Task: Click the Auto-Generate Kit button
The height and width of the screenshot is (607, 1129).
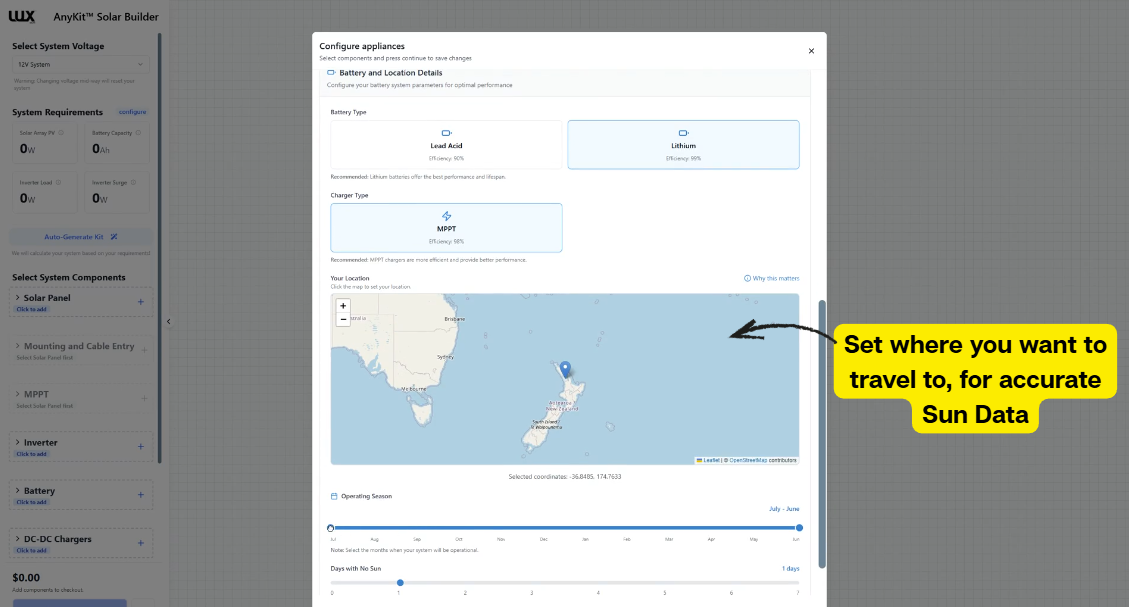Action: tap(81, 237)
